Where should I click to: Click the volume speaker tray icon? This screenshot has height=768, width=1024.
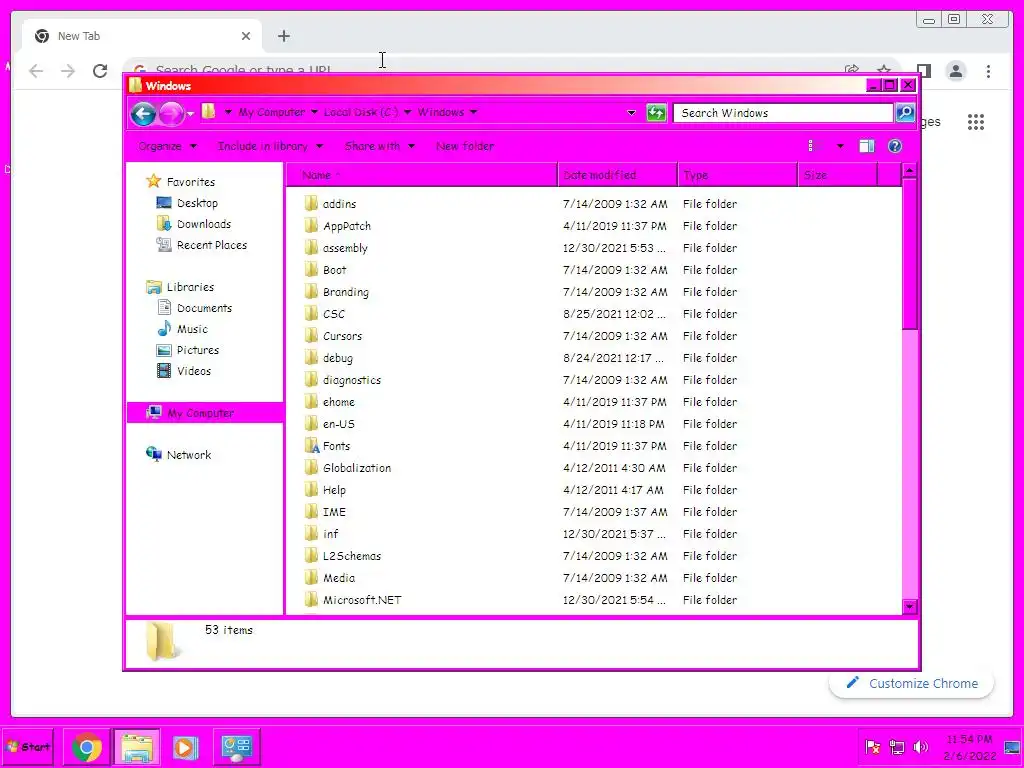click(921, 747)
